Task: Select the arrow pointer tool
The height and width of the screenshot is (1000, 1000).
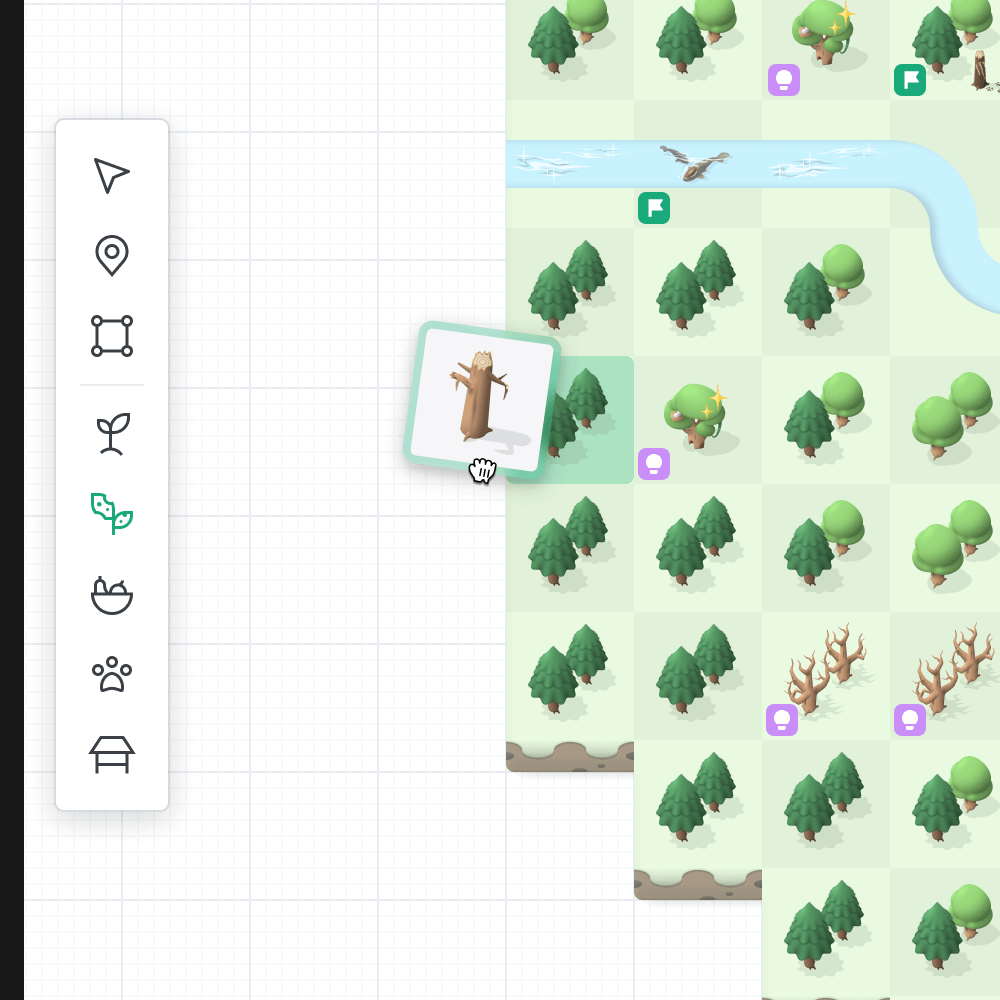Action: point(112,175)
